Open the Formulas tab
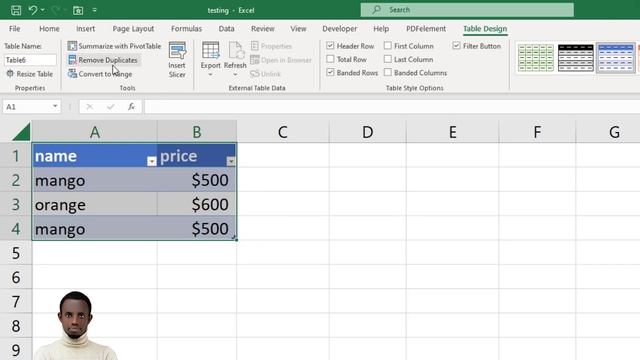Viewport: 640px width, 360px height. point(186,29)
